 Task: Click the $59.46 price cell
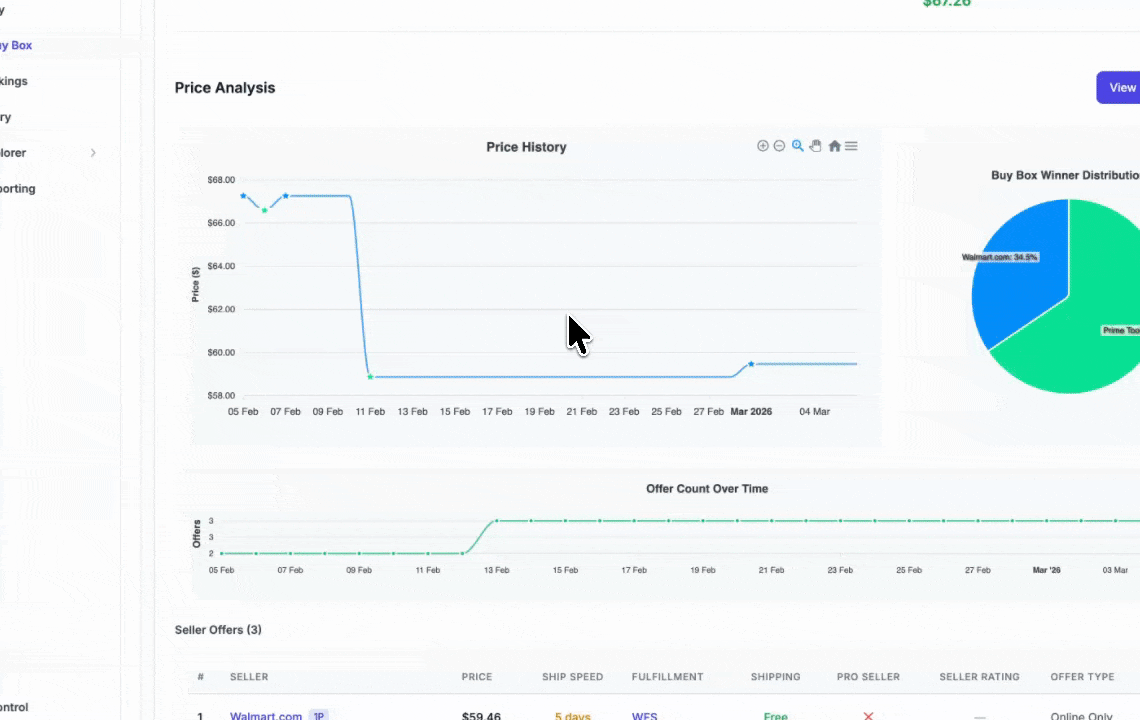click(481, 716)
